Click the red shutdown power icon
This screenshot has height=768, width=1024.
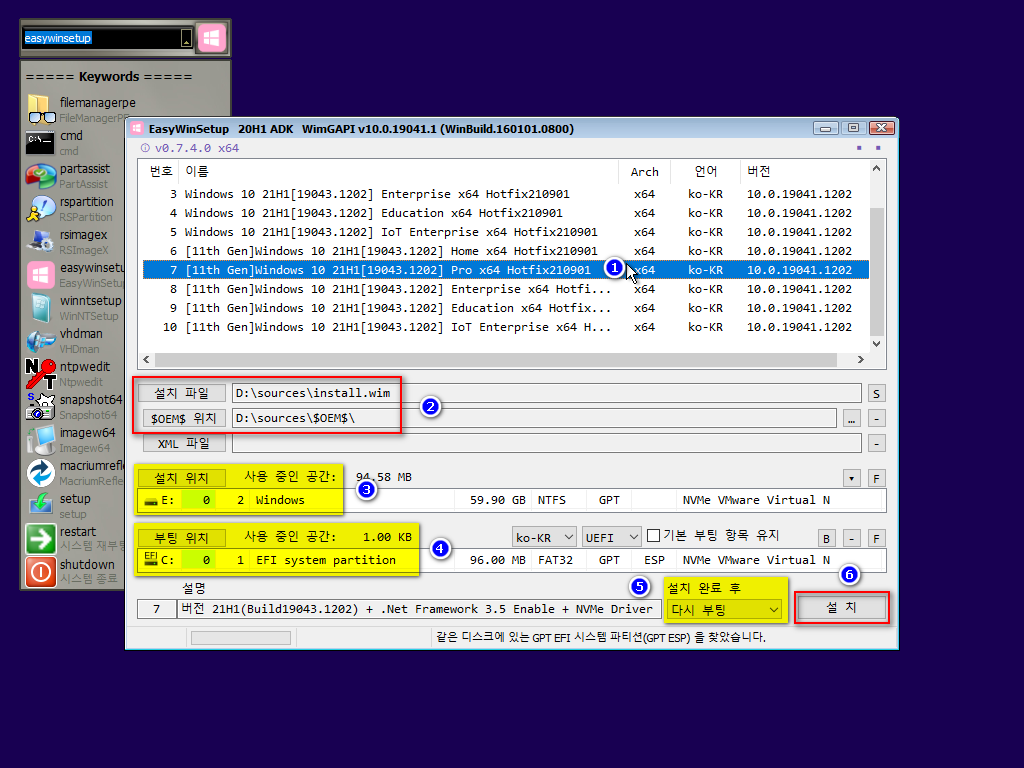click(x=40, y=572)
